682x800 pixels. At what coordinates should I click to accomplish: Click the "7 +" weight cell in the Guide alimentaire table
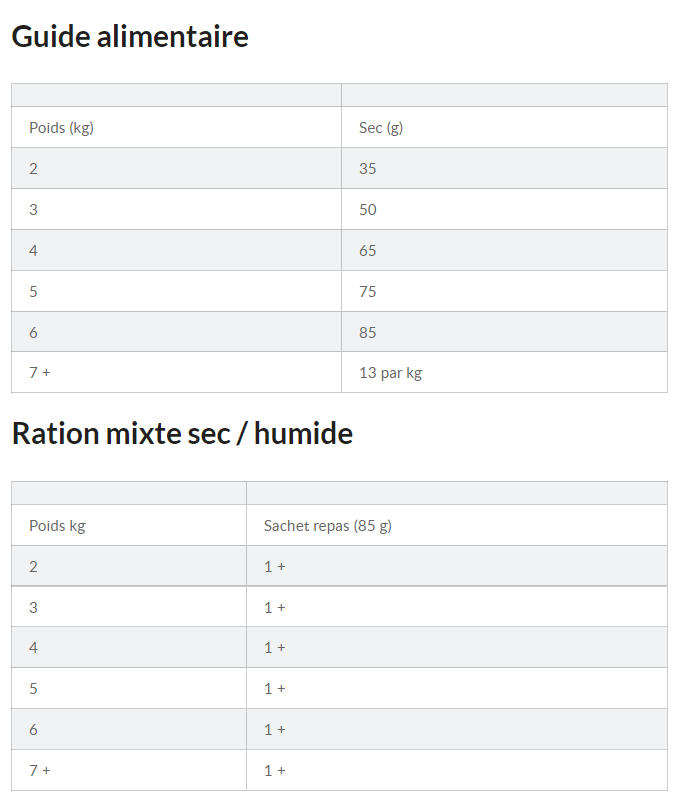[x=40, y=373]
